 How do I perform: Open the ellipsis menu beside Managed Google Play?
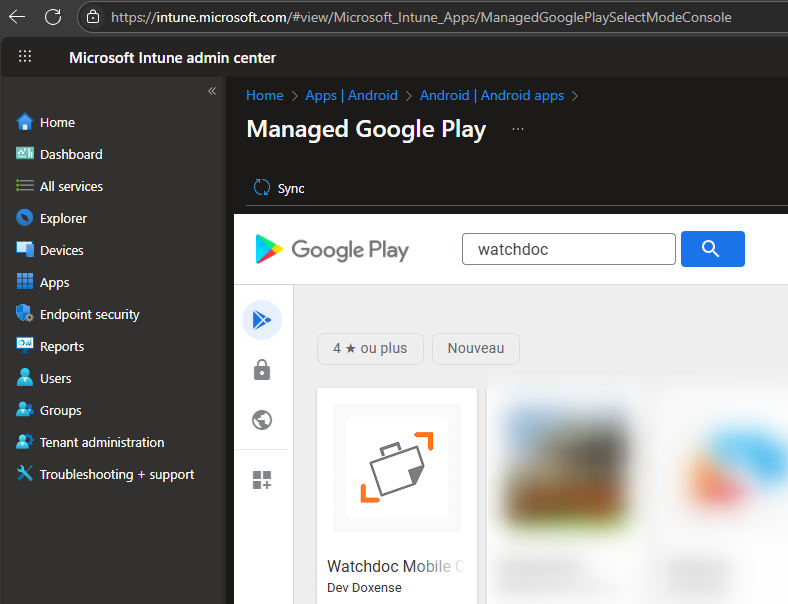coord(517,130)
